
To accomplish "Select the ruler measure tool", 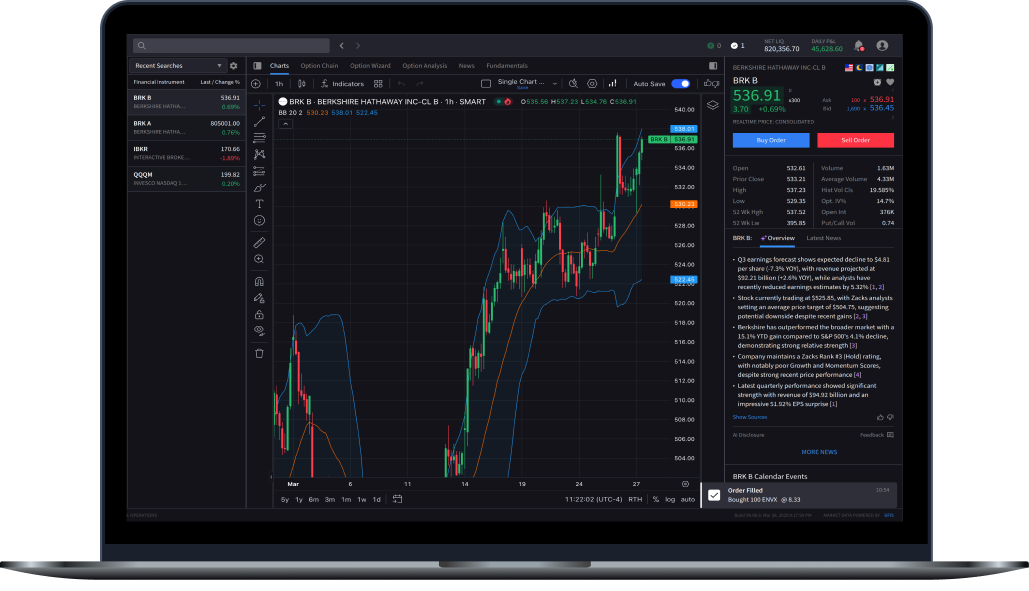I will pos(259,243).
